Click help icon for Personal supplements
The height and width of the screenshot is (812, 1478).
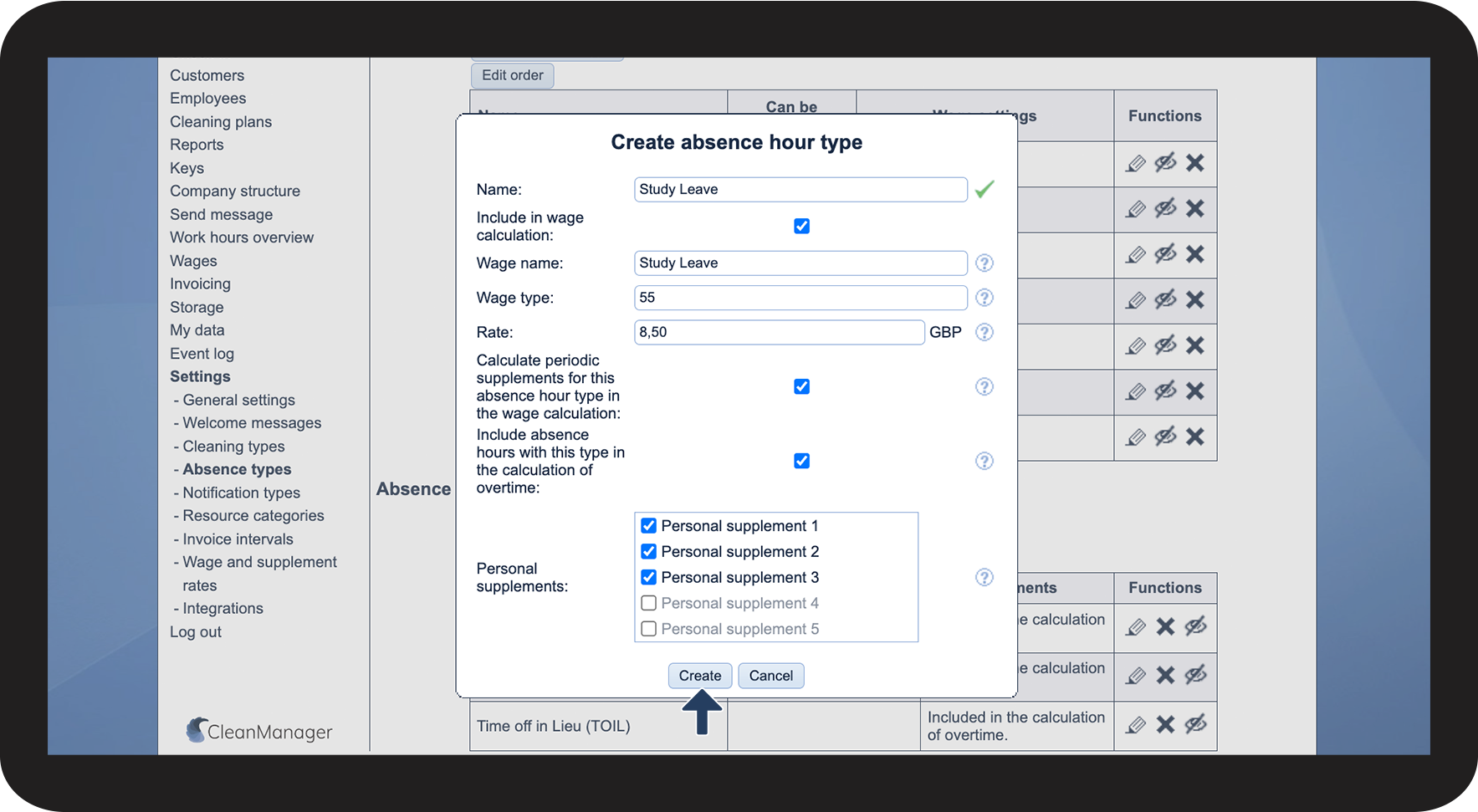984,578
